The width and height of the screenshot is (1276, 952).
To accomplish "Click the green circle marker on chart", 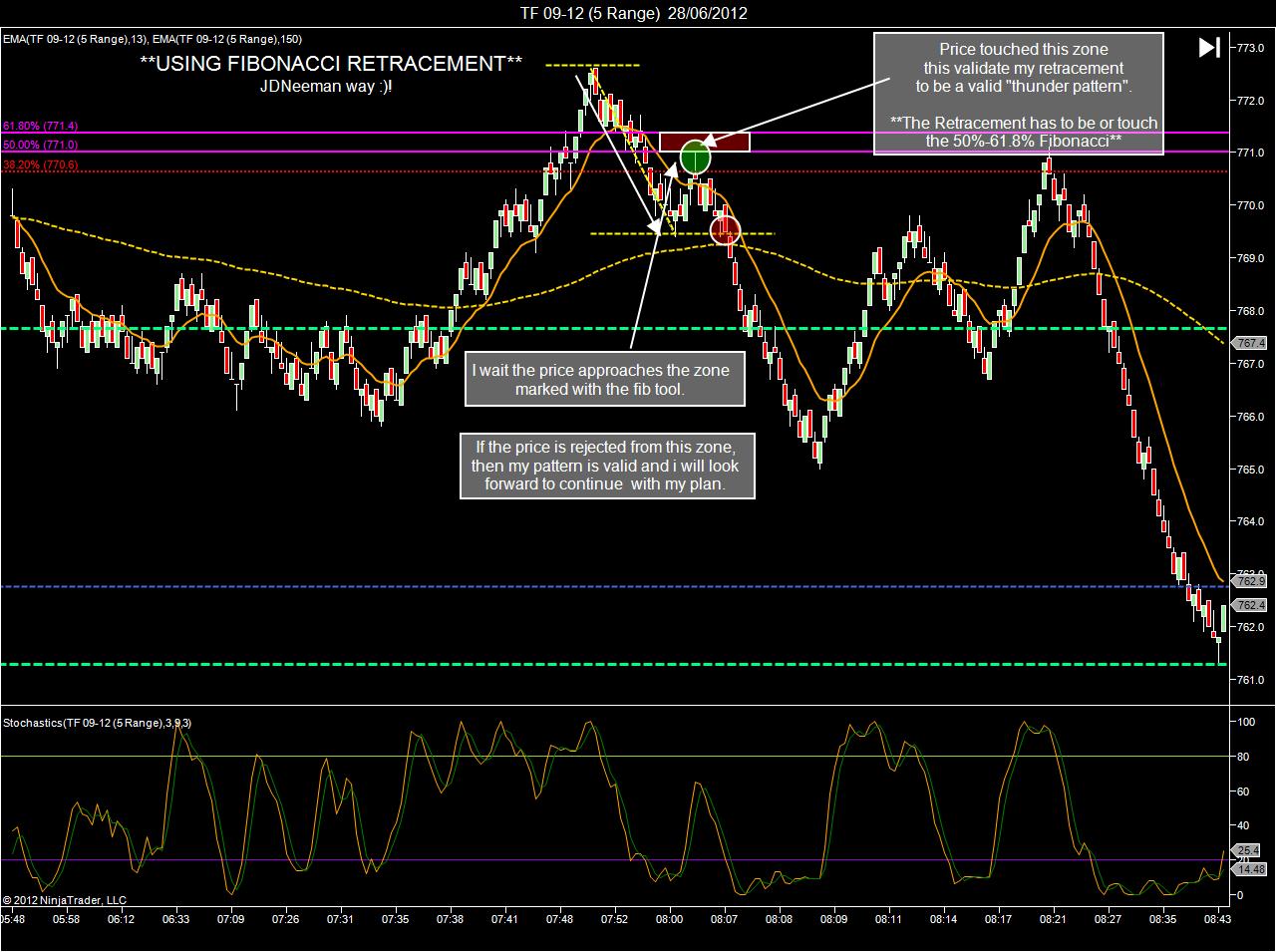I will click(x=696, y=157).
